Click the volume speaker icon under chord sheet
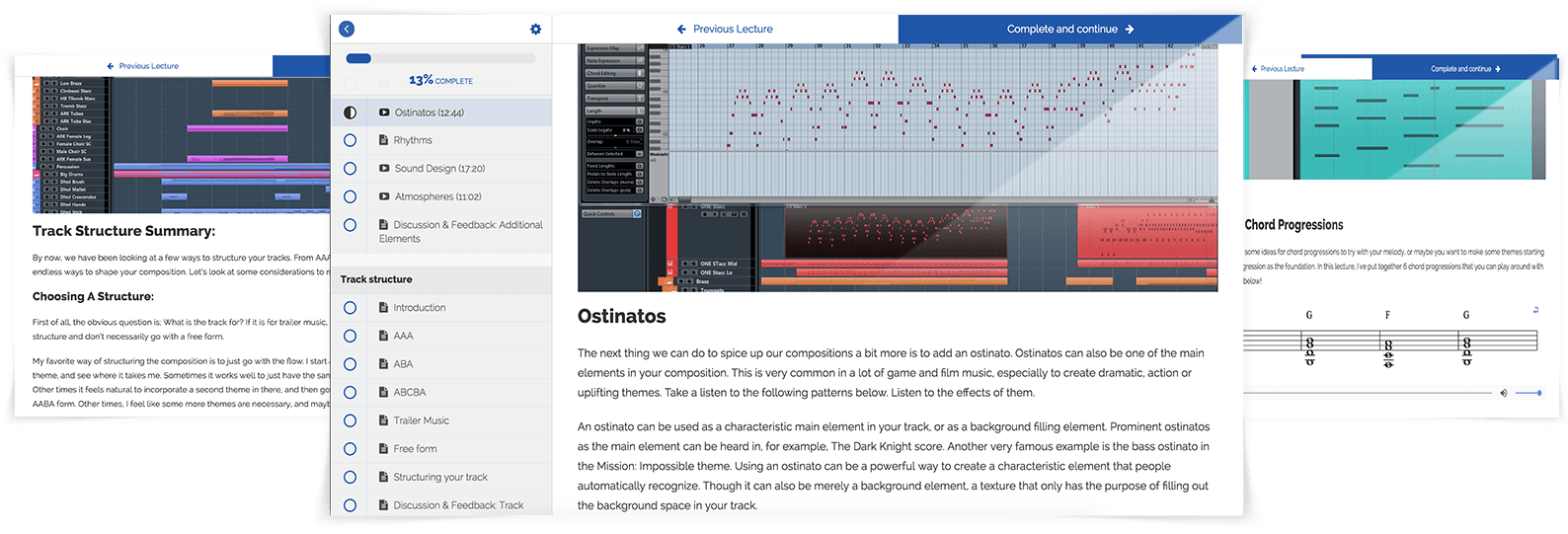 [x=1504, y=393]
